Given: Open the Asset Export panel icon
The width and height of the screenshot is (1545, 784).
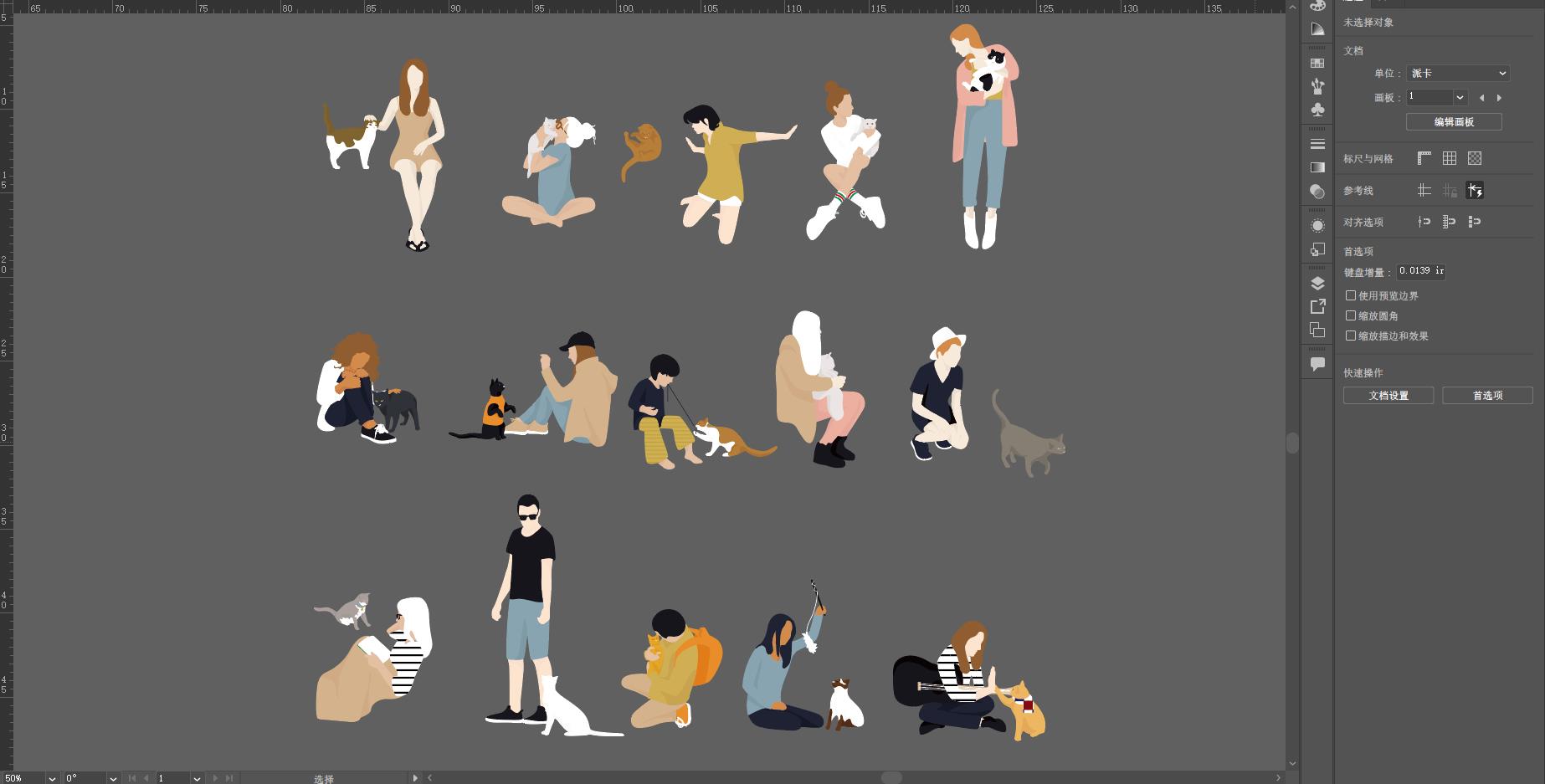Looking at the screenshot, I should [1317, 306].
